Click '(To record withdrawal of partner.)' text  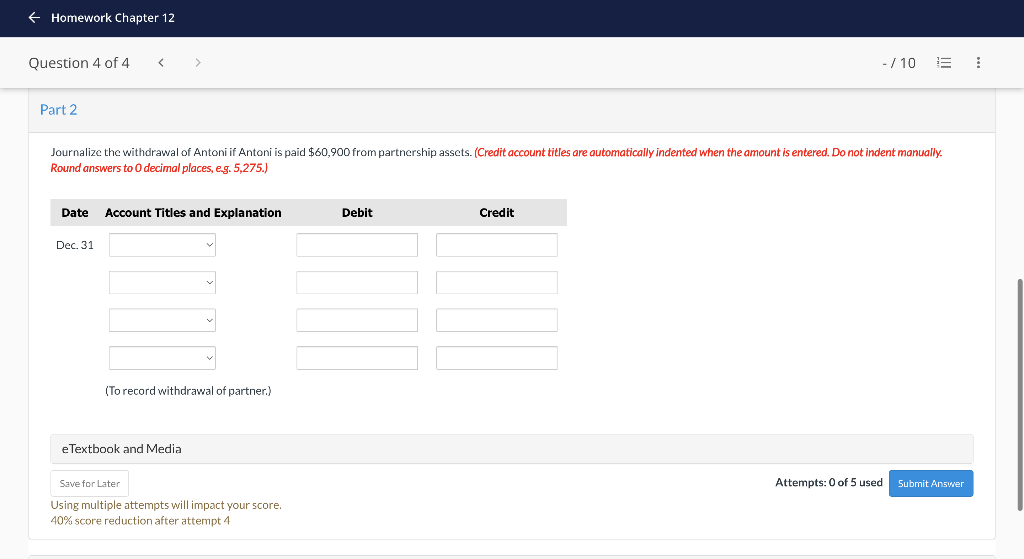point(188,391)
